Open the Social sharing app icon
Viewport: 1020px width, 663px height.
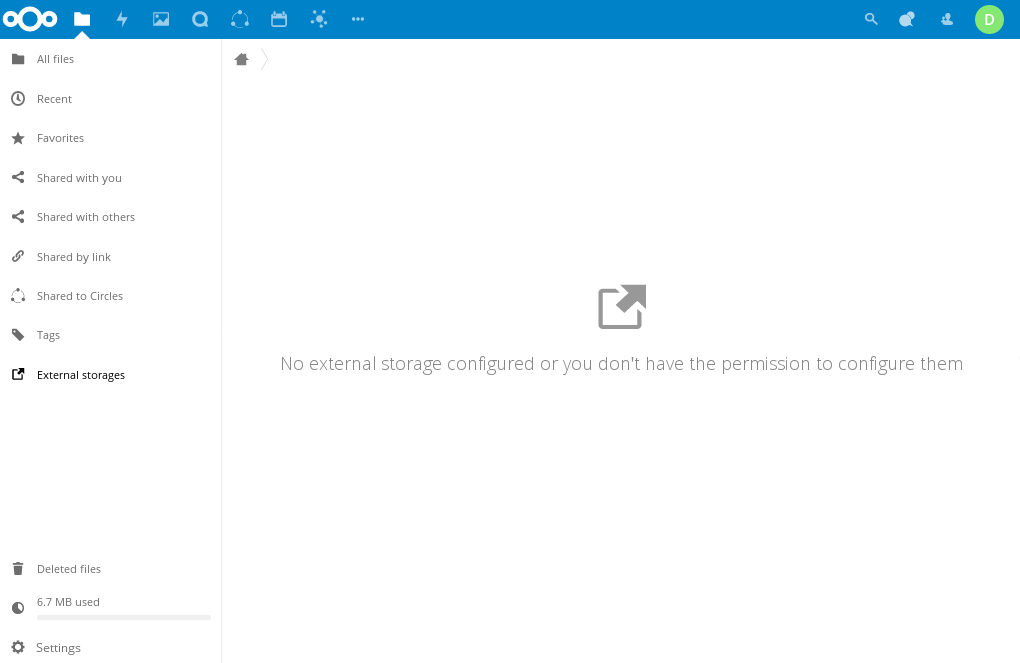[318, 19]
